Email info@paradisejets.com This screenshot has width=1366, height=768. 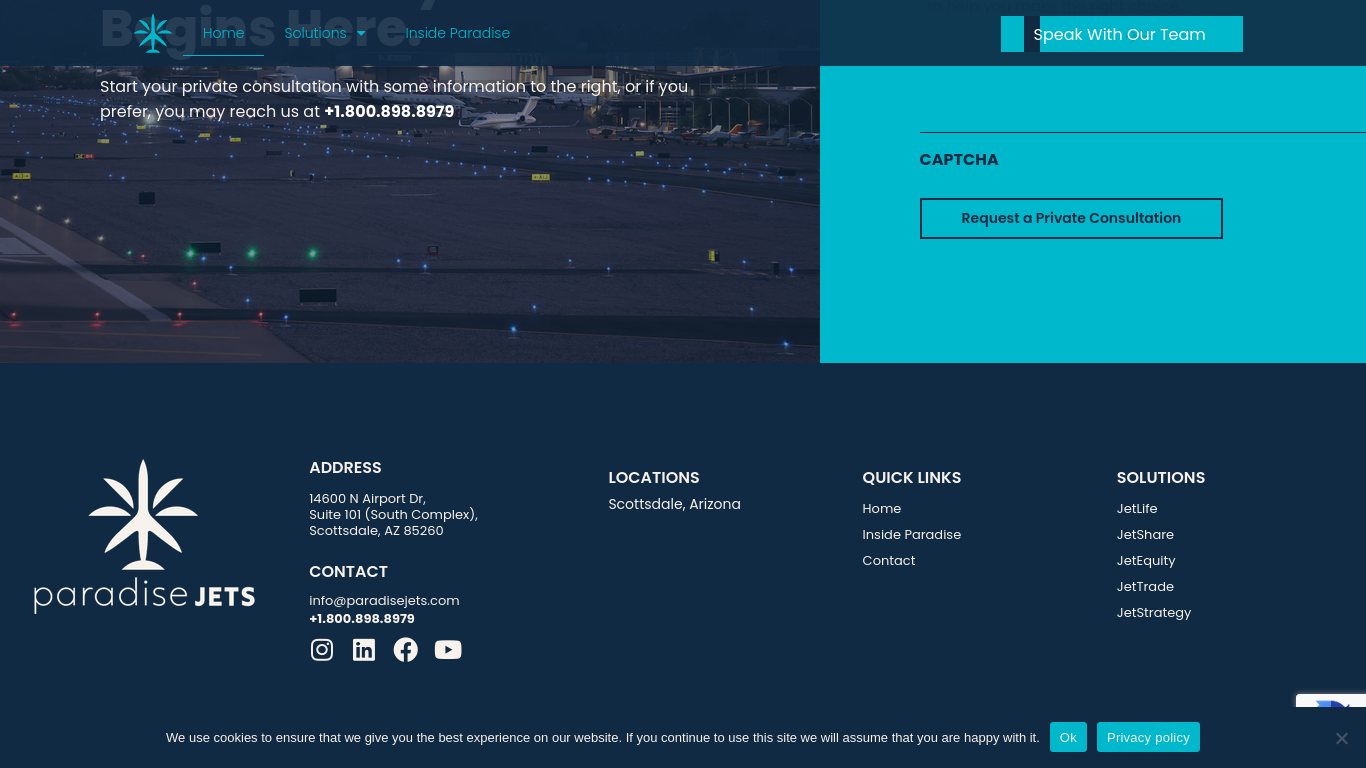384,601
